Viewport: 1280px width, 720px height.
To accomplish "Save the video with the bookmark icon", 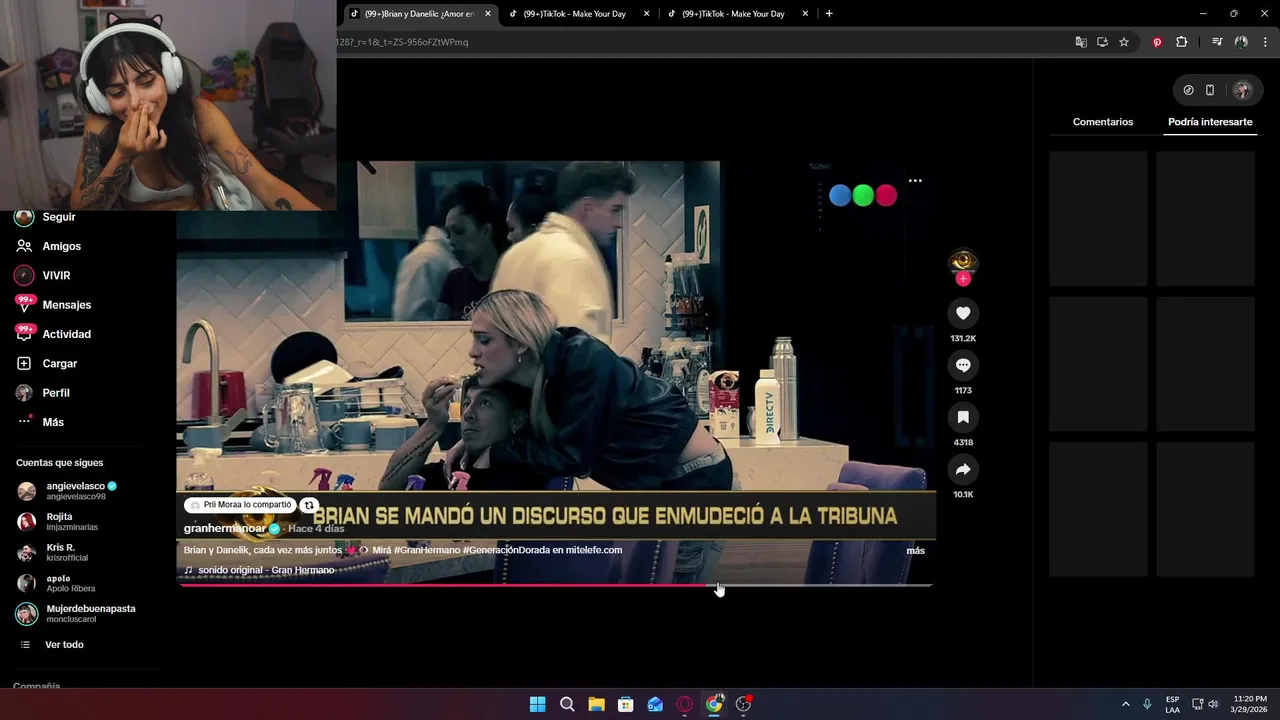I will click(963, 417).
